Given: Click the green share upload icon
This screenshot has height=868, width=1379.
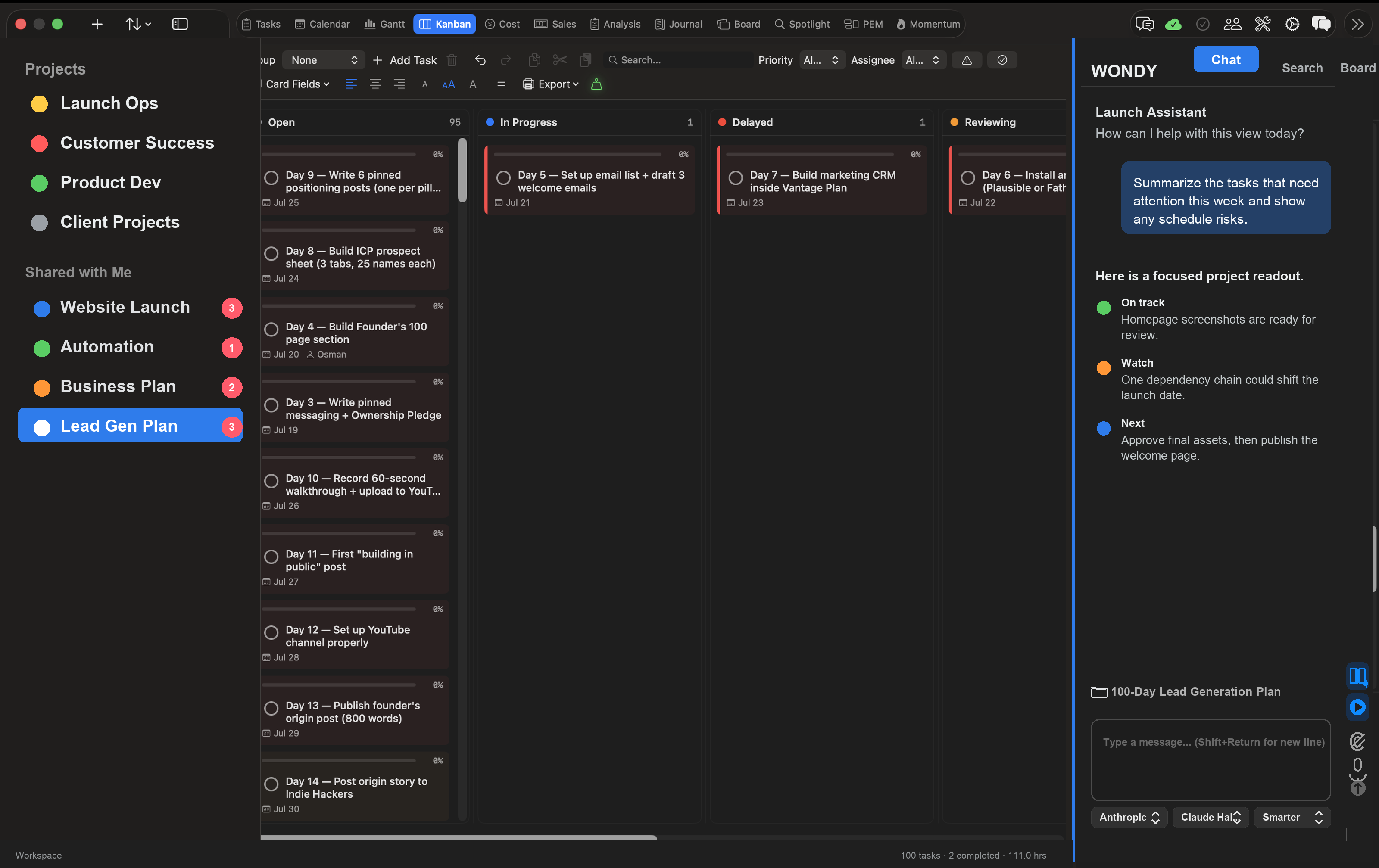Looking at the screenshot, I should [596, 84].
